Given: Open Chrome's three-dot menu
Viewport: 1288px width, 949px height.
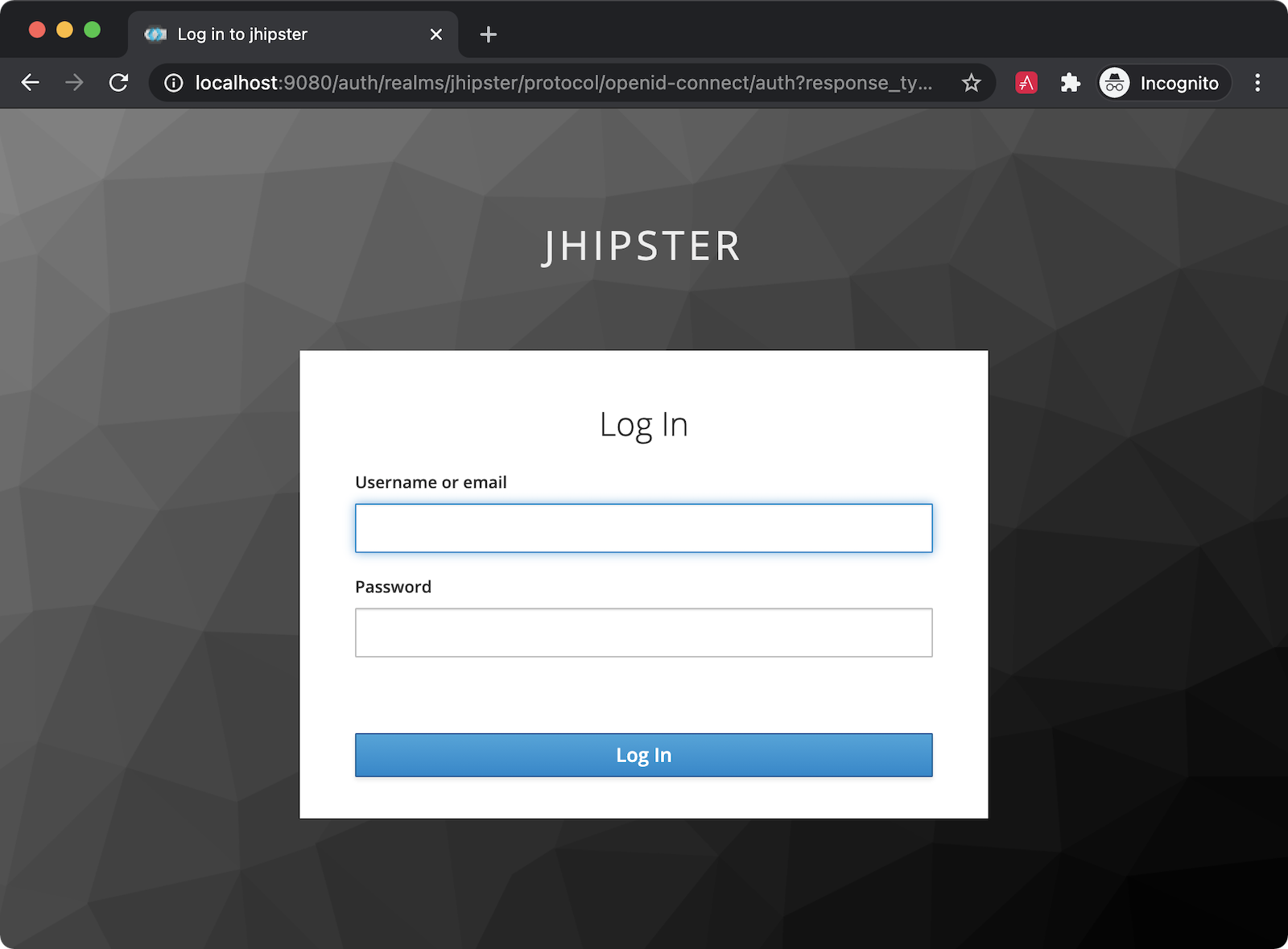Looking at the screenshot, I should [1257, 83].
